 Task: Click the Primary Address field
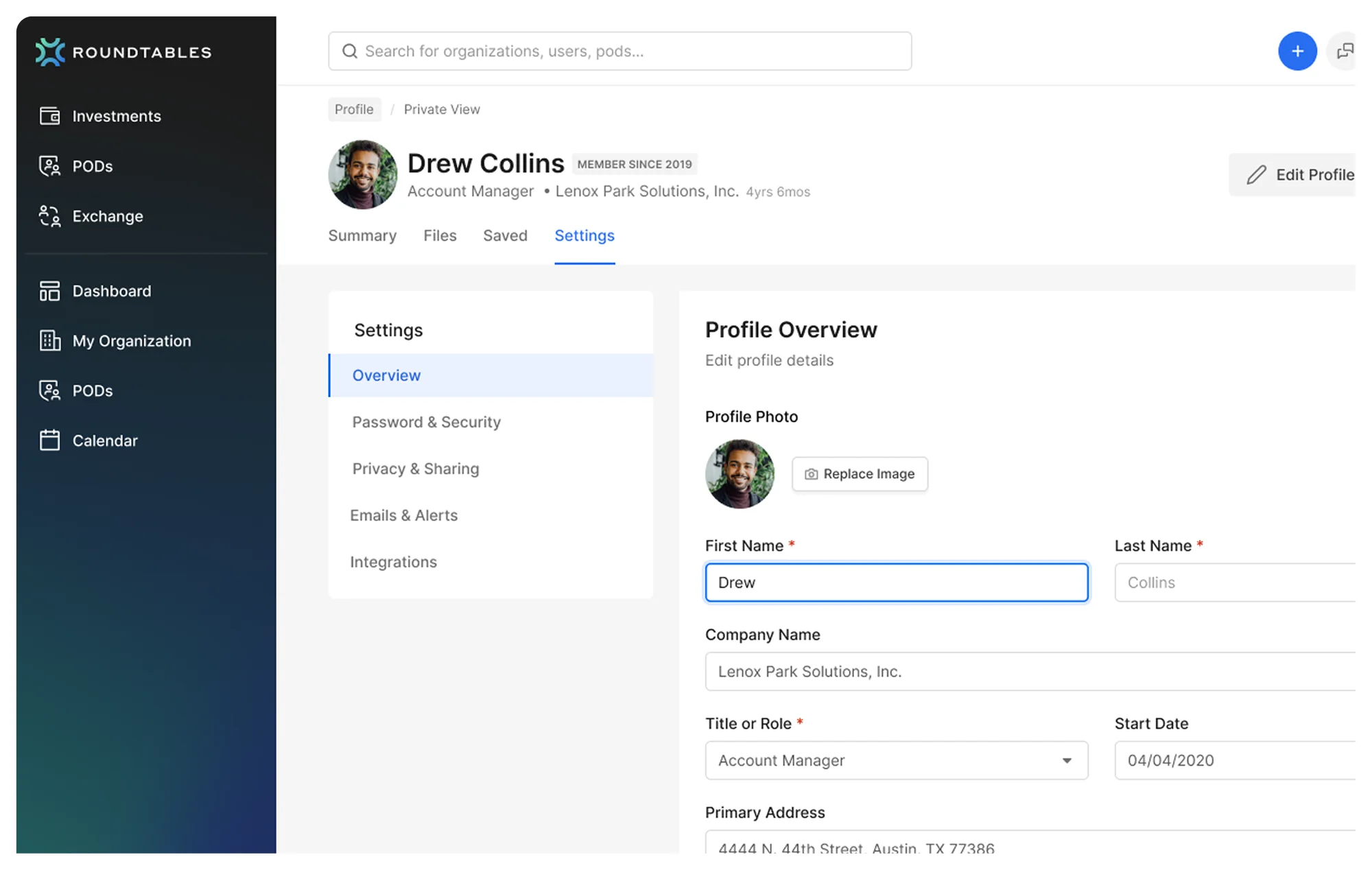pyautogui.click(x=1030, y=842)
